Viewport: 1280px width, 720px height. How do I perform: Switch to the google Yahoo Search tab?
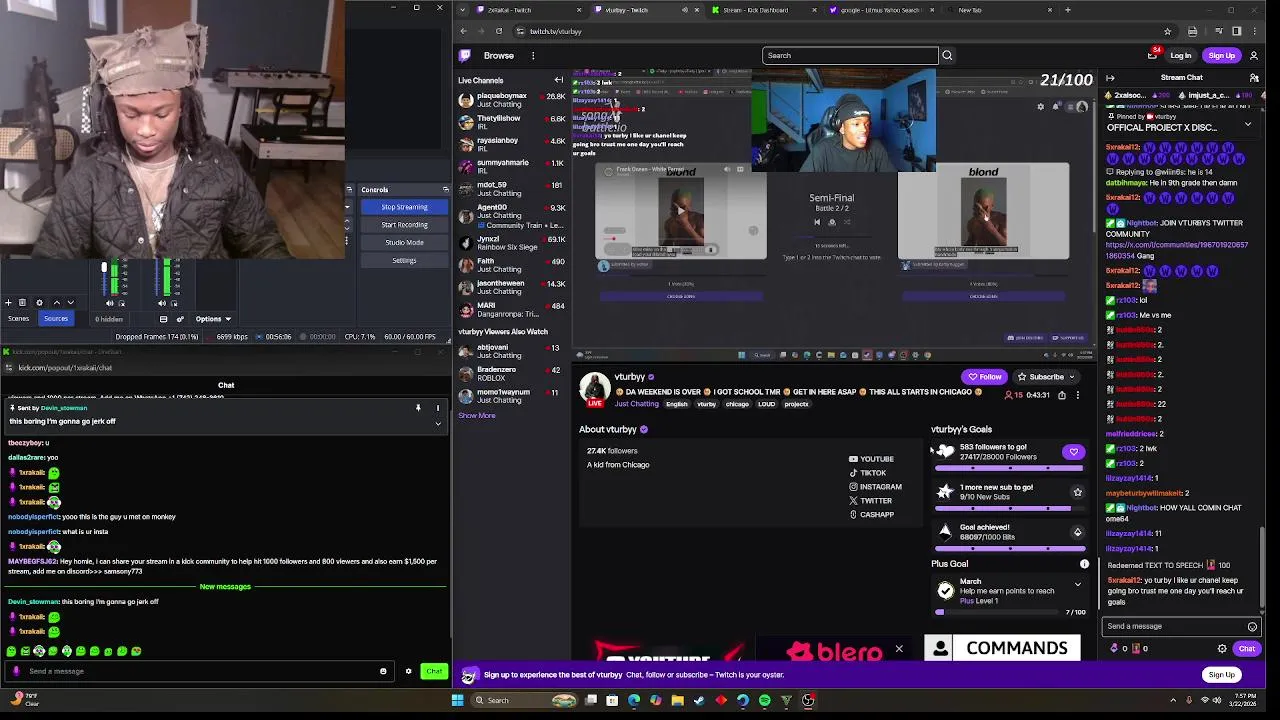click(881, 10)
